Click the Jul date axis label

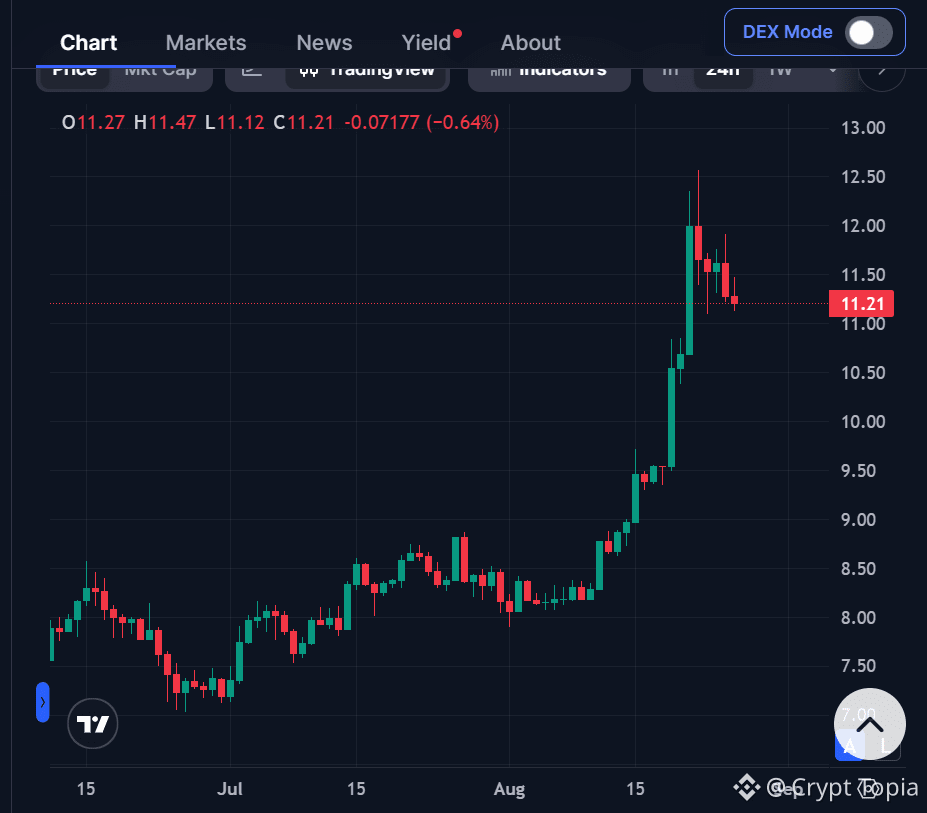pos(229,789)
